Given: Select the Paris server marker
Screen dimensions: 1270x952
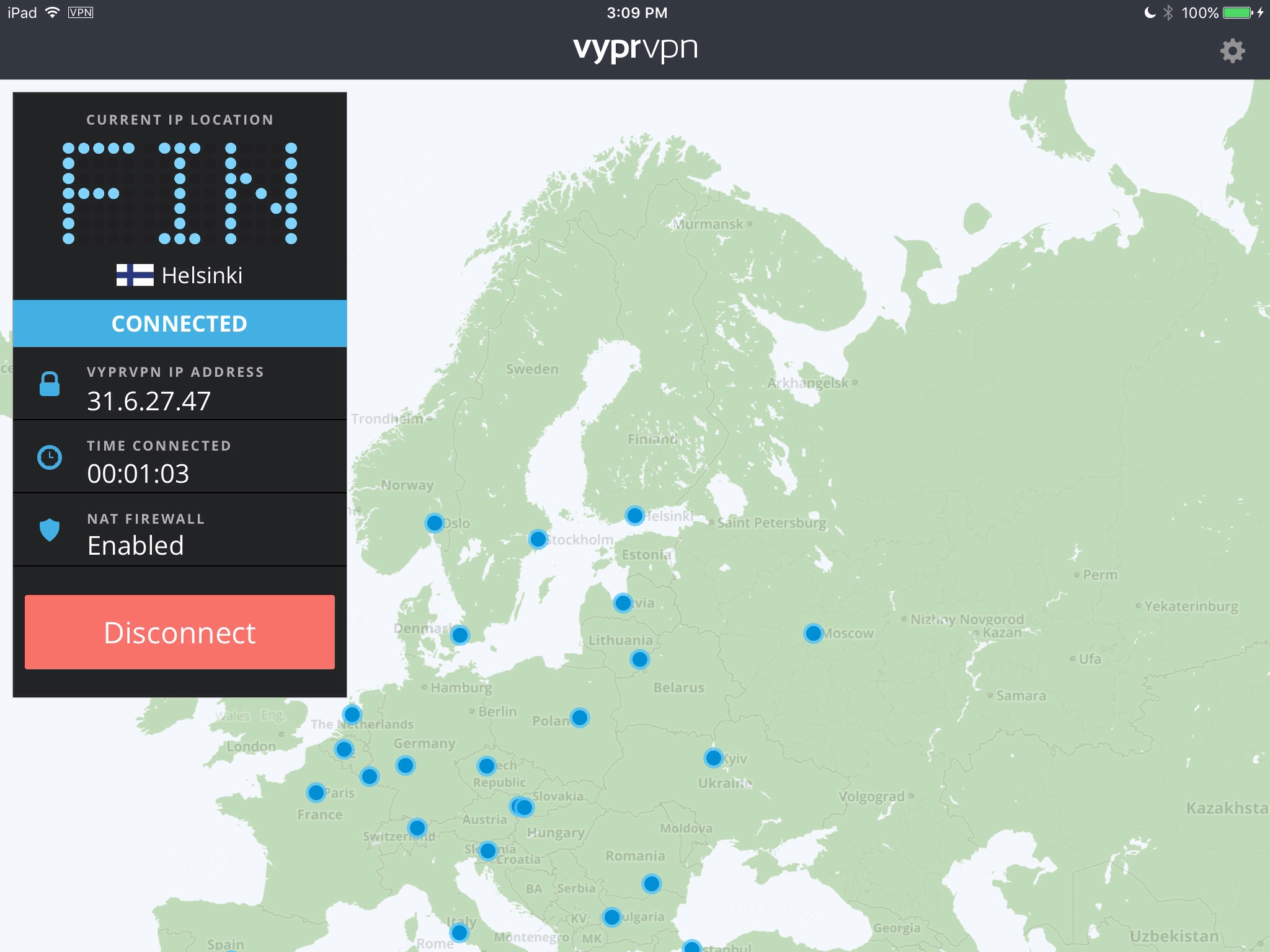Looking at the screenshot, I should coord(316,792).
